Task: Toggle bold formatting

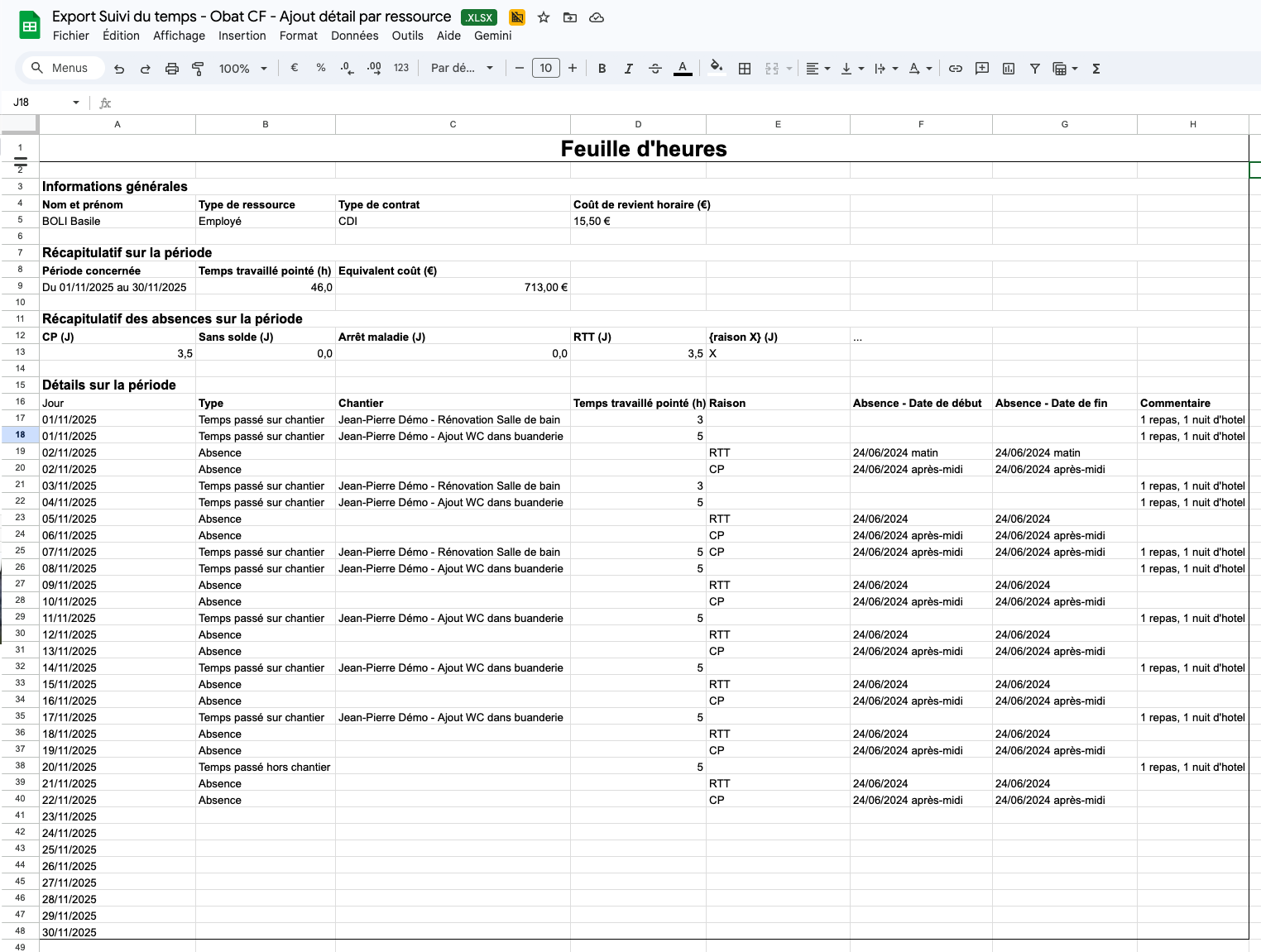Action: pos(602,69)
